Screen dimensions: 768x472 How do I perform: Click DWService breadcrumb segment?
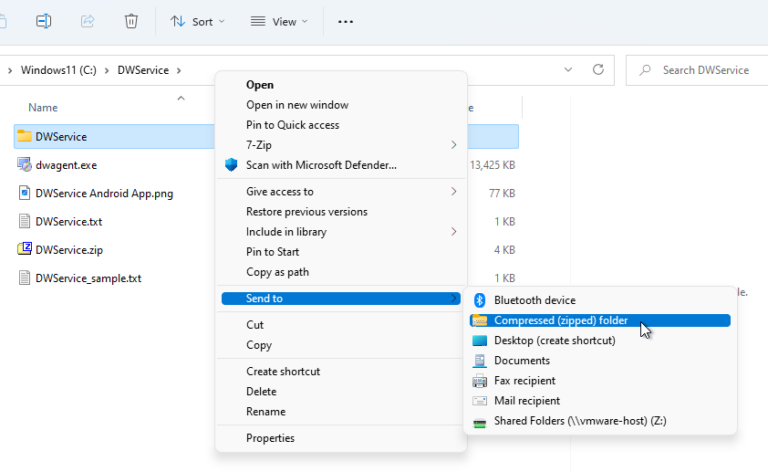143,70
